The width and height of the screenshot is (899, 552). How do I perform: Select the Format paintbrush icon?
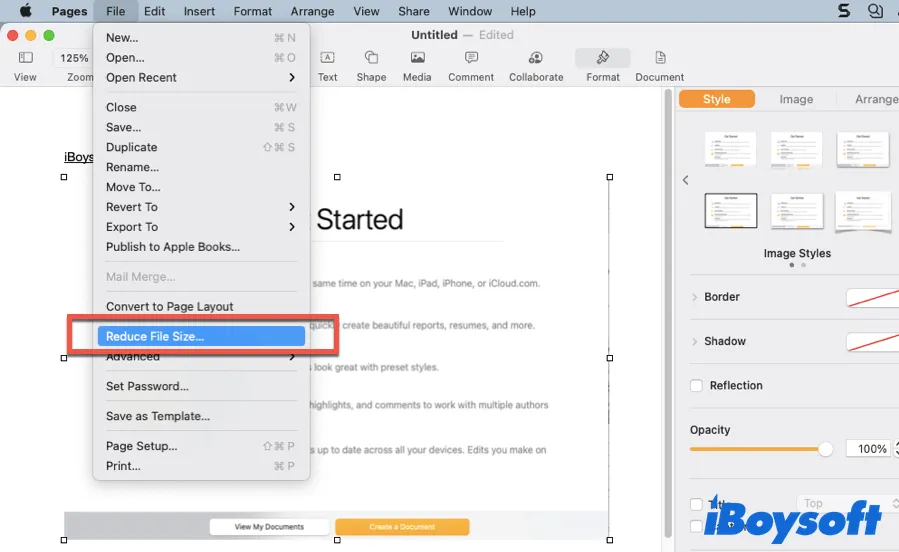602,58
